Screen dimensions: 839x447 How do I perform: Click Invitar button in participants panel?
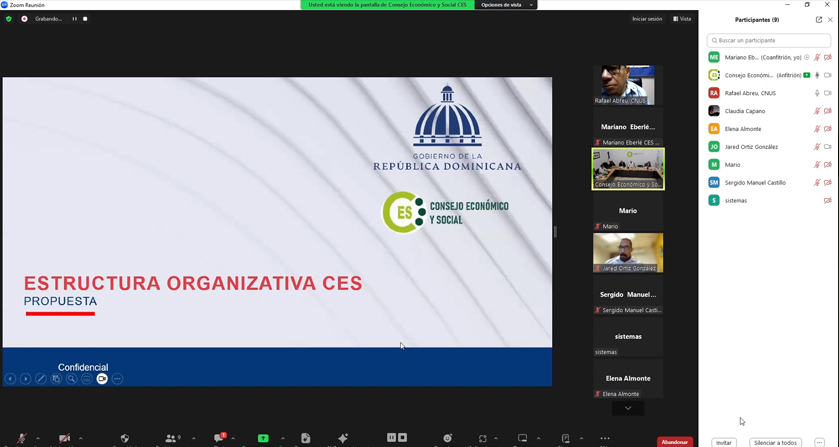click(723, 443)
